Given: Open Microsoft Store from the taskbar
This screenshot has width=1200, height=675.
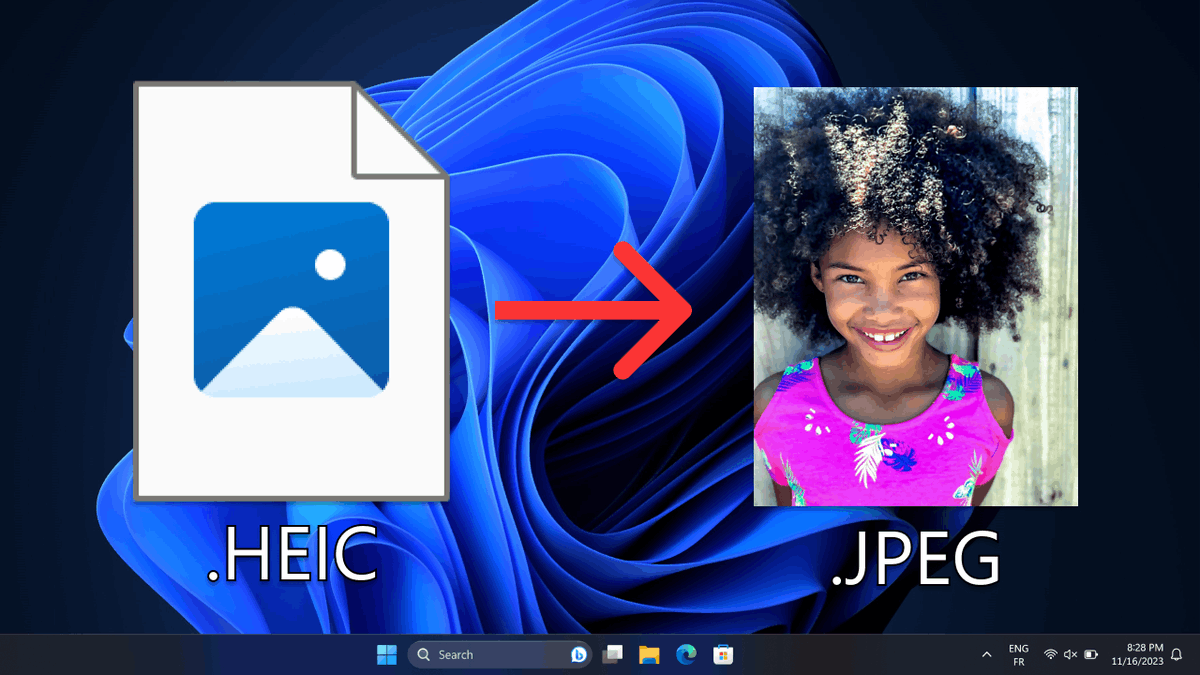Looking at the screenshot, I should pyautogui.click(x=723, y=655).
